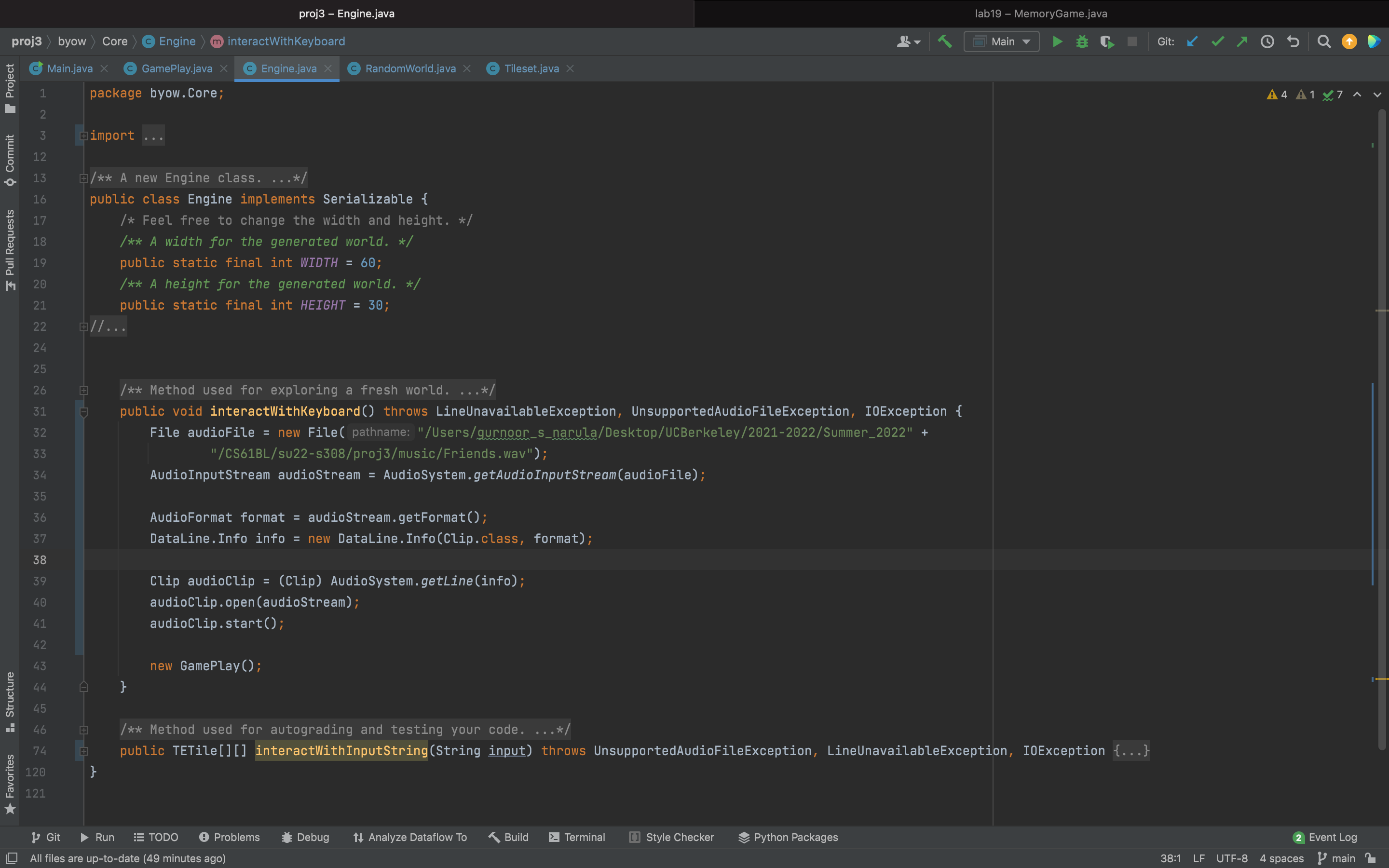1389x868 pixels.
Task: Start debugging with the bug icon
Action: [1082, 41]
